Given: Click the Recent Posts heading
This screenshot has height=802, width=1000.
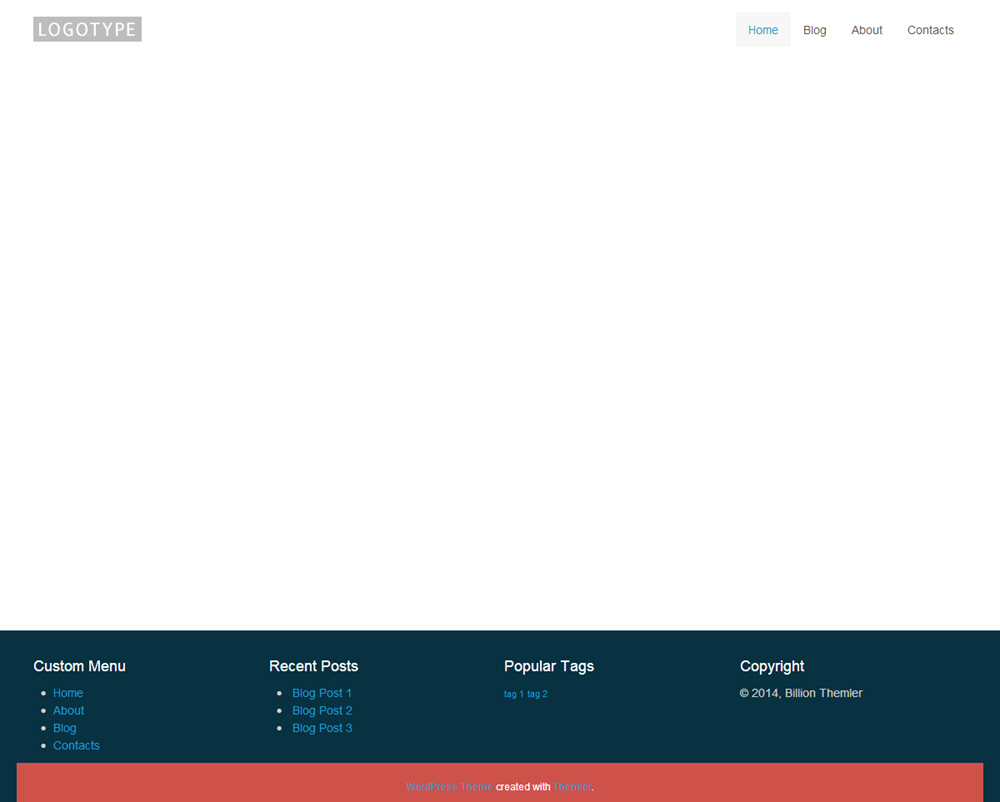Looking at the screenshot, I should click(x=313, y=666).
